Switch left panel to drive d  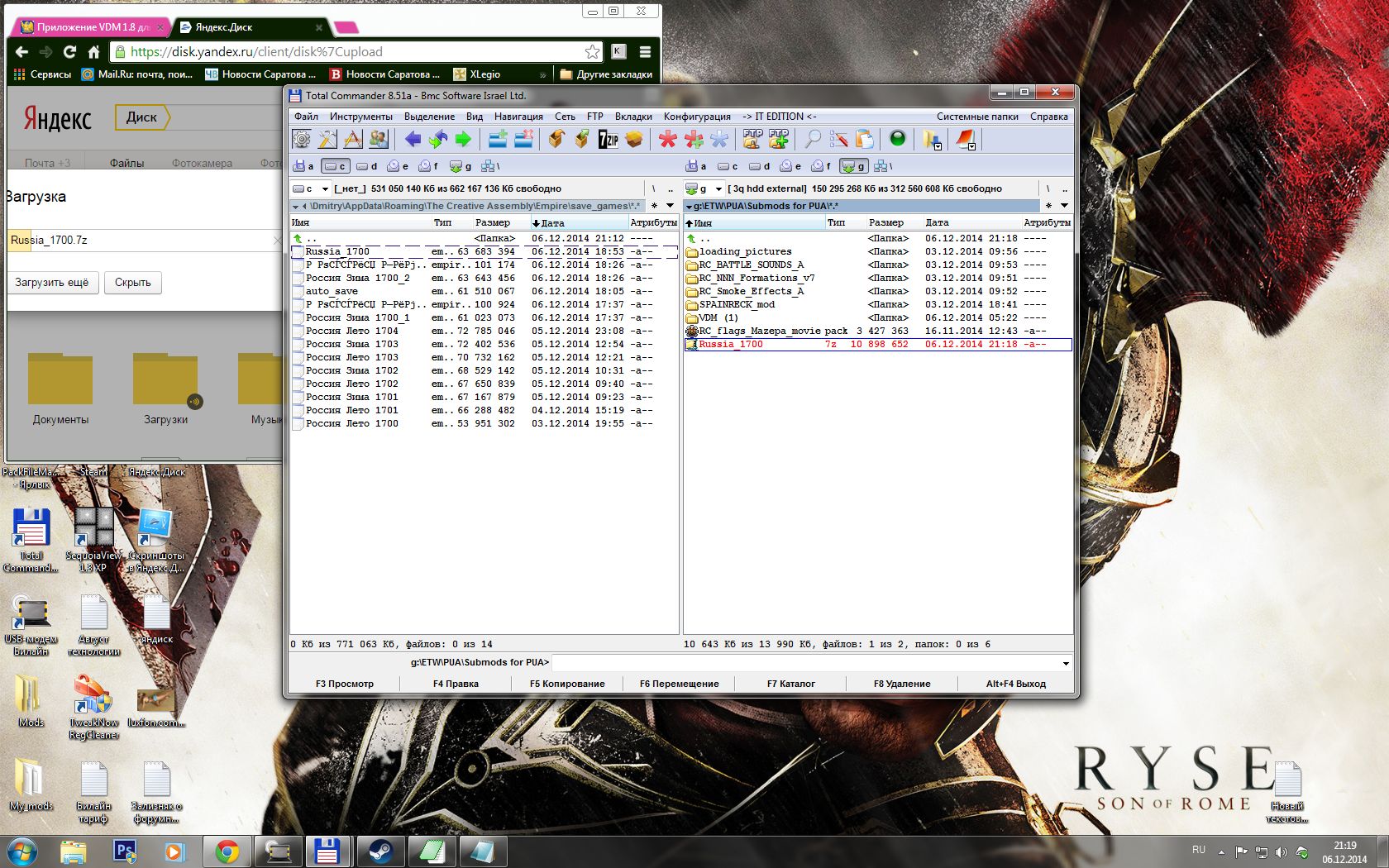(366, 166)
